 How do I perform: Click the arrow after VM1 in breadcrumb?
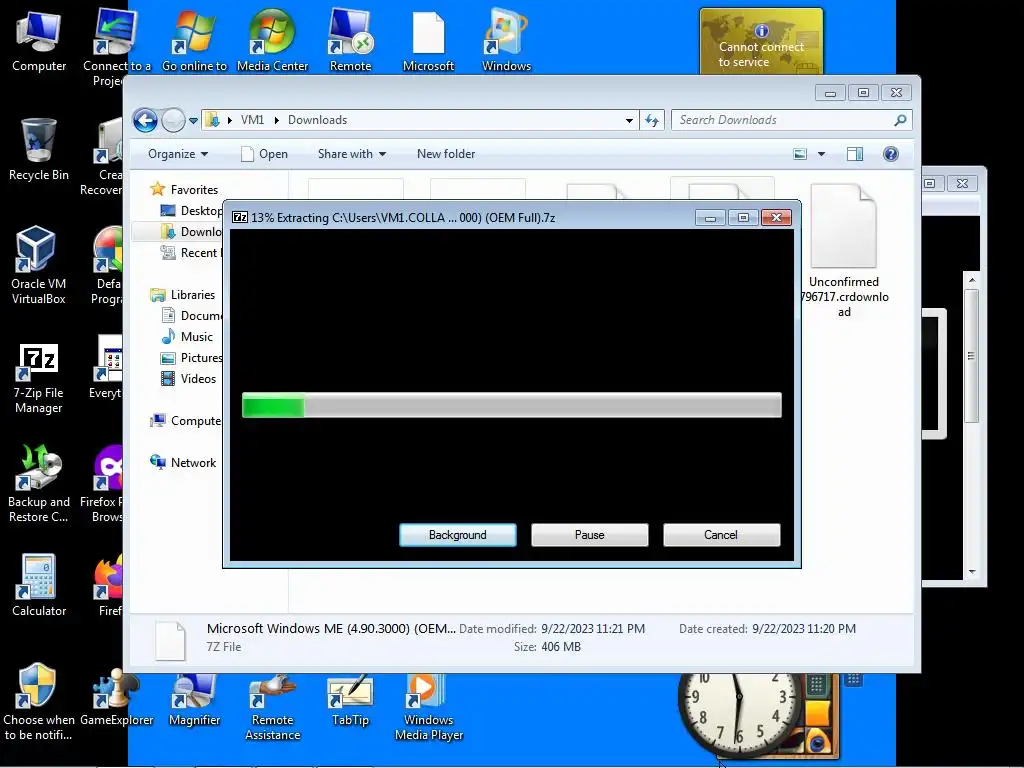point(277,120)
